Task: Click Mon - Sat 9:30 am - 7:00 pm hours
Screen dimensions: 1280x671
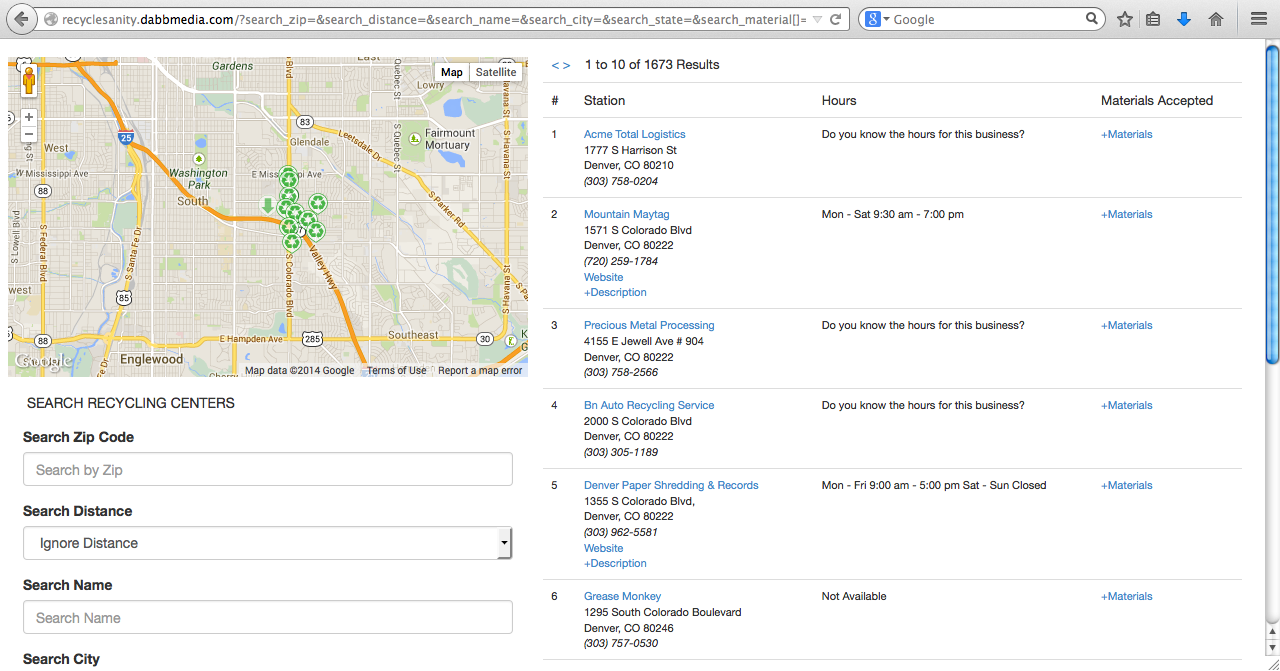Action: point(893,214)
